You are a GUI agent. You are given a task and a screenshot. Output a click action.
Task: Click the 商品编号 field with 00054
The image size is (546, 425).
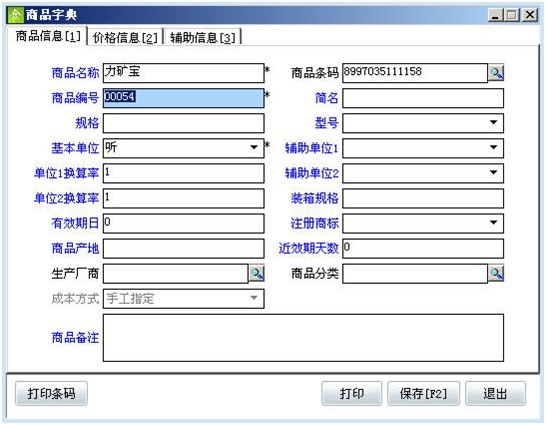[x=184, y=98]
